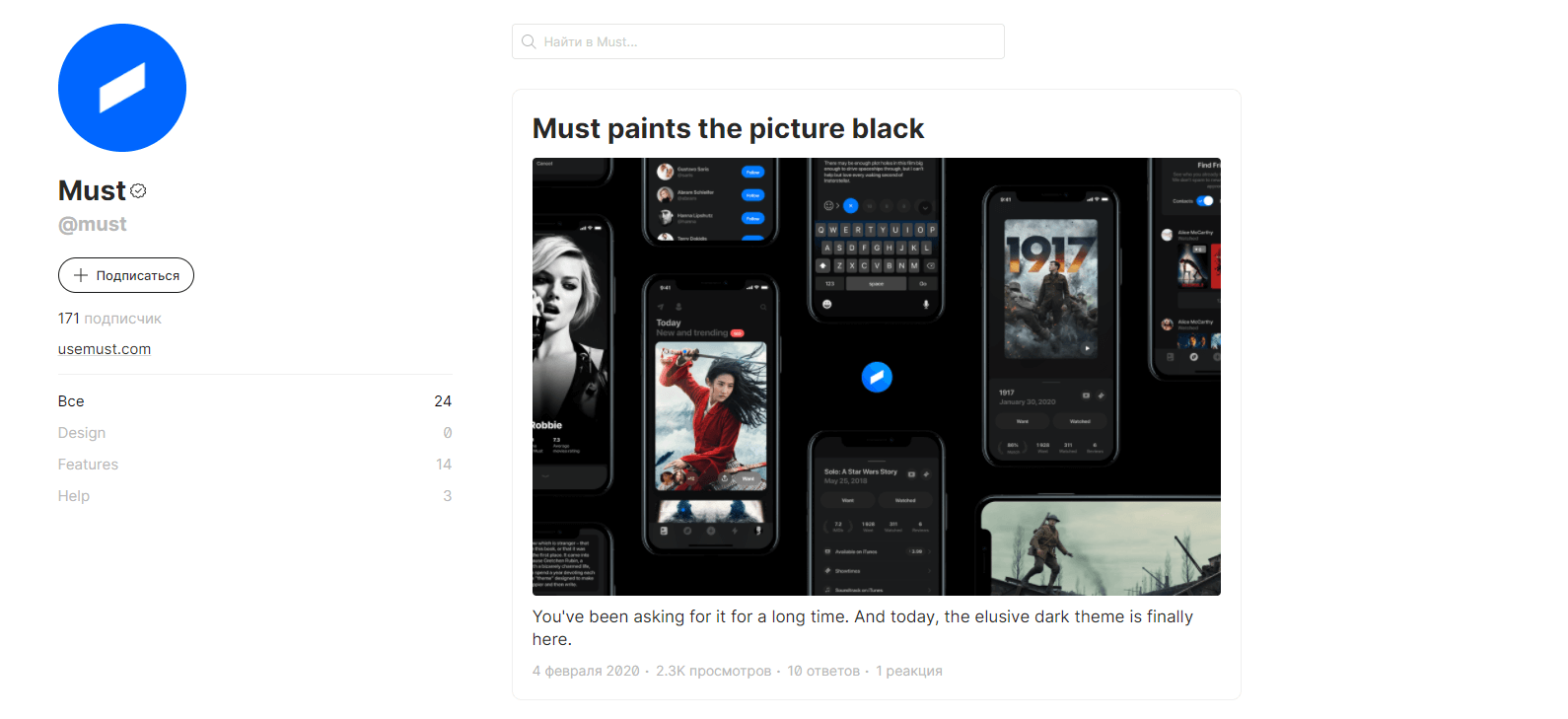Open post 'Must paints the picture black'
The image size is (1568, 719).
tap(728, 129)
